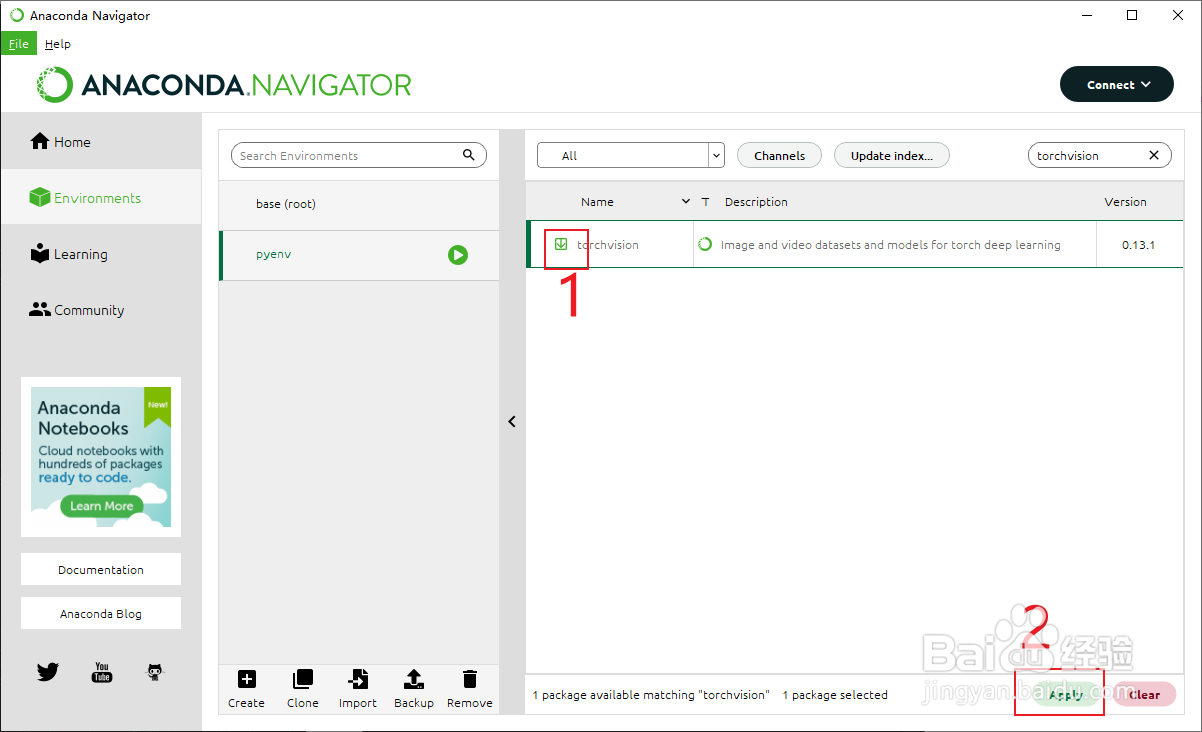Click the '1 package selected' status text
The height and width of the screenshot is (732, 1202).
(834, 695)
